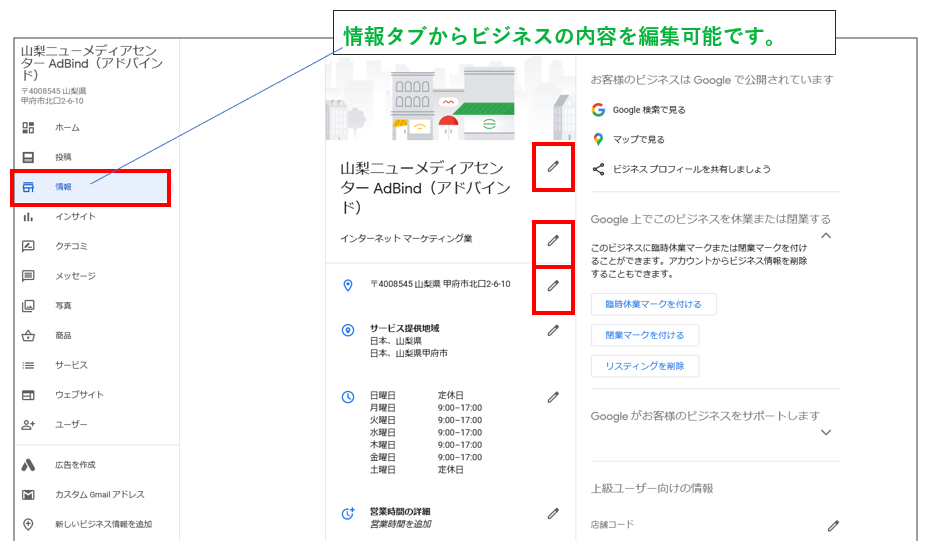The image size is (926, 541).
Task: Click the 広告を作成 link
Action: pos(75,465)
